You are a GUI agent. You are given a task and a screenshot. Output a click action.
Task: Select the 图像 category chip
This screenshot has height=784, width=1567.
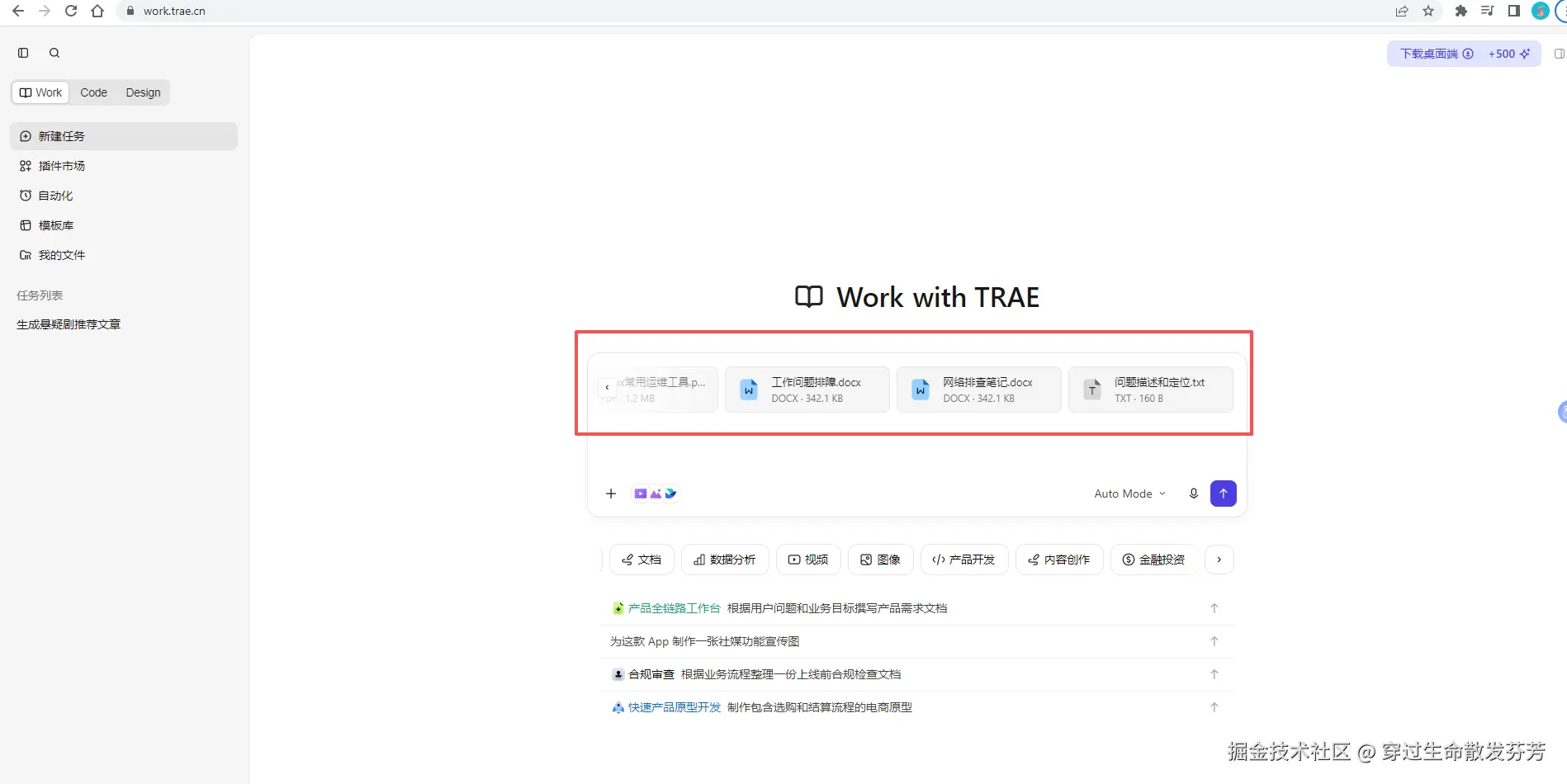881,560
